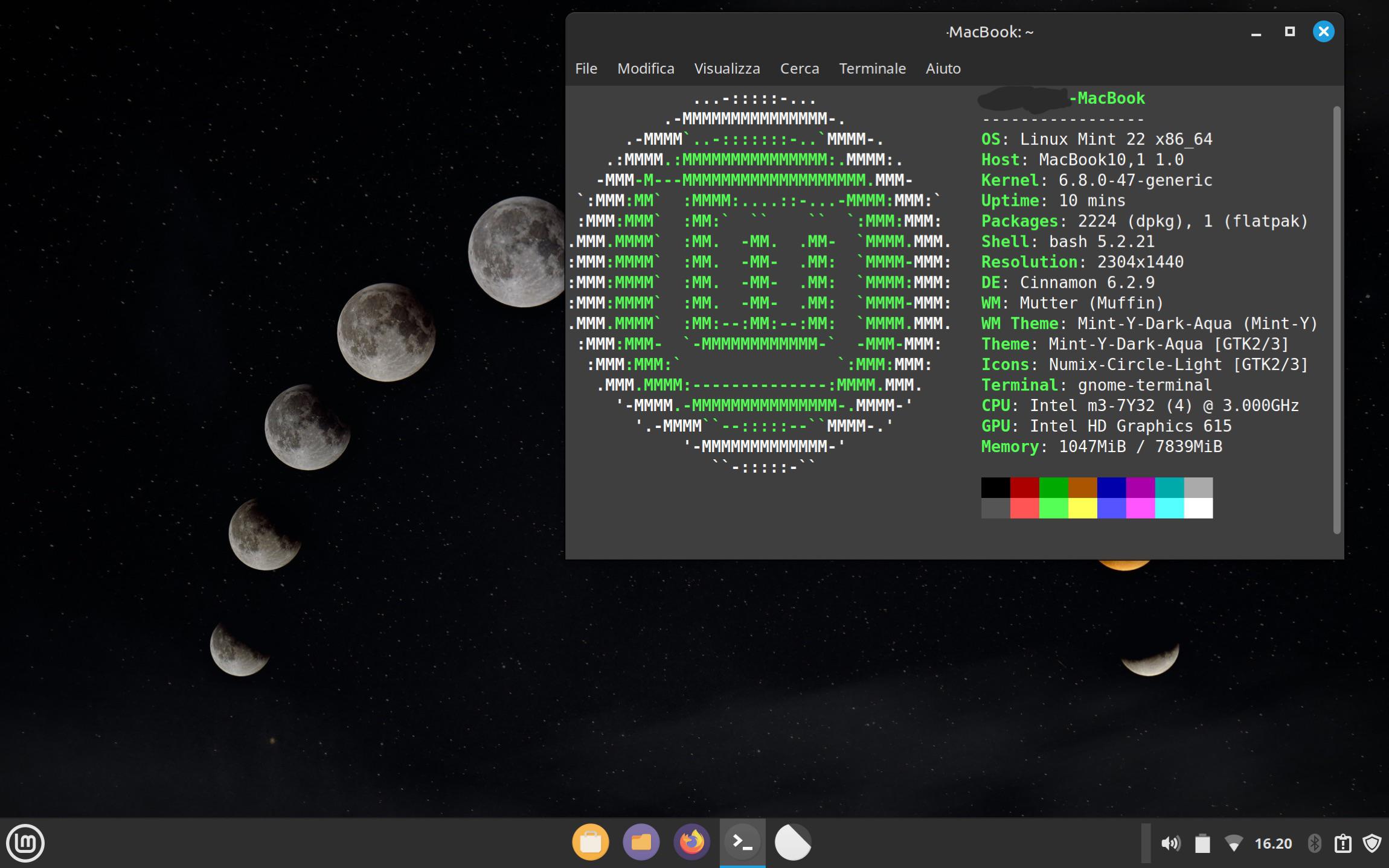Open the Linux Mint start menu
The width and height of the screenshot is (1389, 868).
25,843
